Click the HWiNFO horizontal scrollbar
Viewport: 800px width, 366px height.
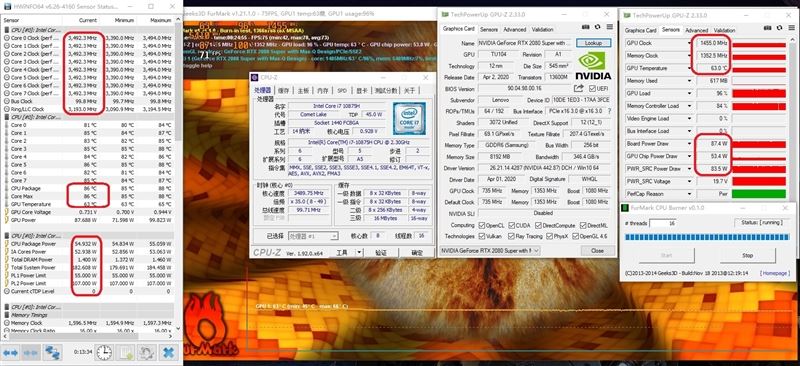(88, 336)
